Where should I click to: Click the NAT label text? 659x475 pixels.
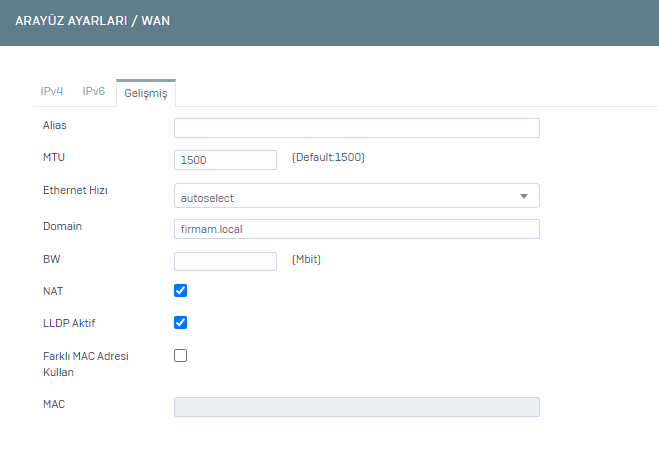53,291
